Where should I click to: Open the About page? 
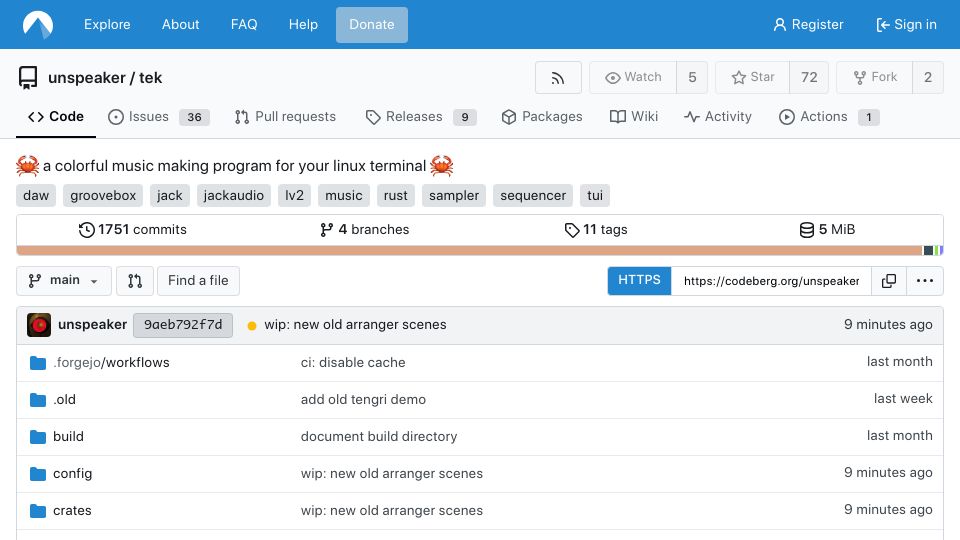point(181,24)
